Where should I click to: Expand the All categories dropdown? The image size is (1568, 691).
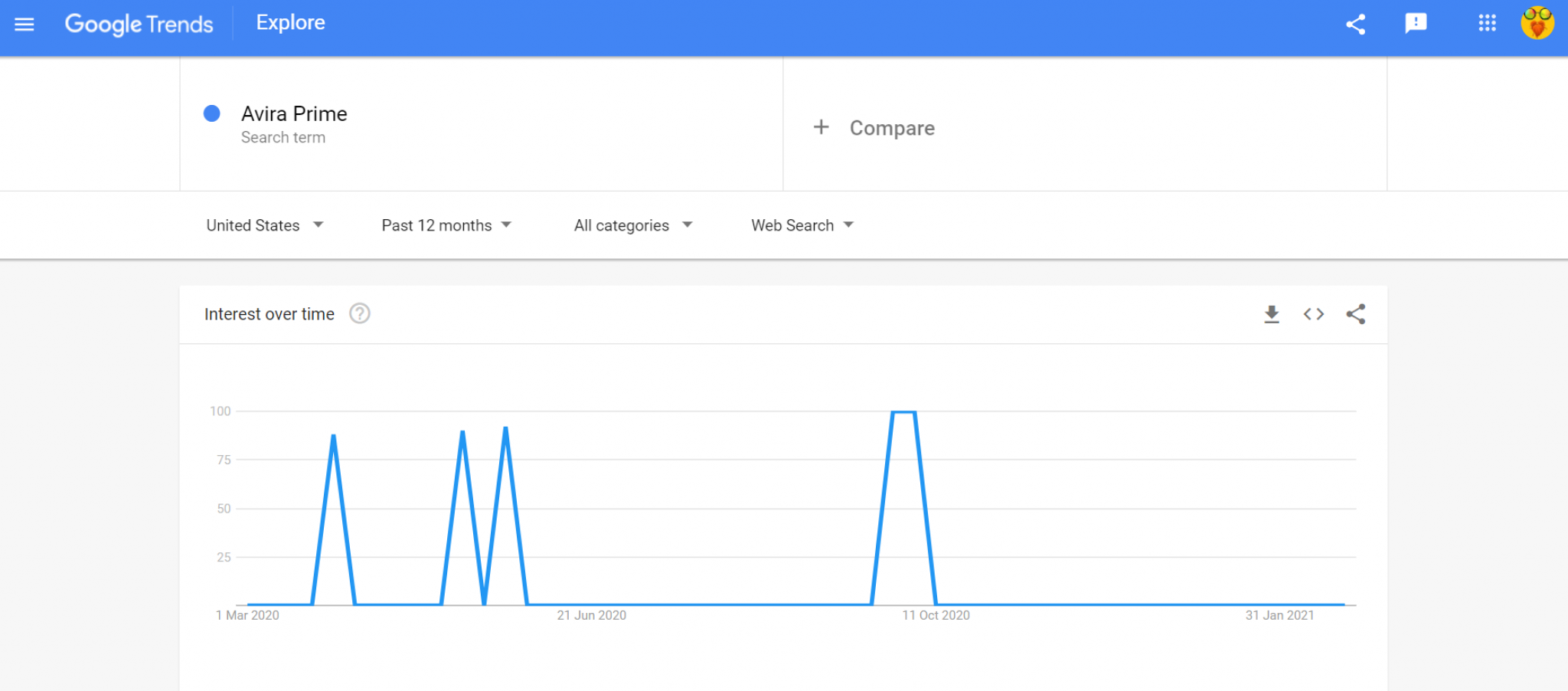[x=633, y=225]
